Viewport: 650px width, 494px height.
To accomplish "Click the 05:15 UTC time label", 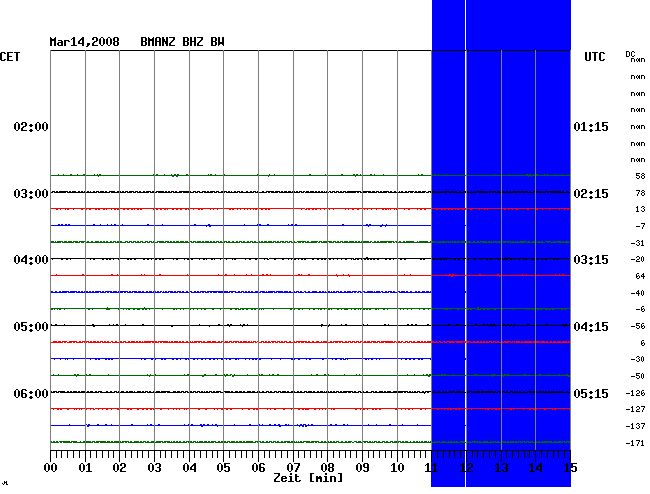I will point(591,393).
